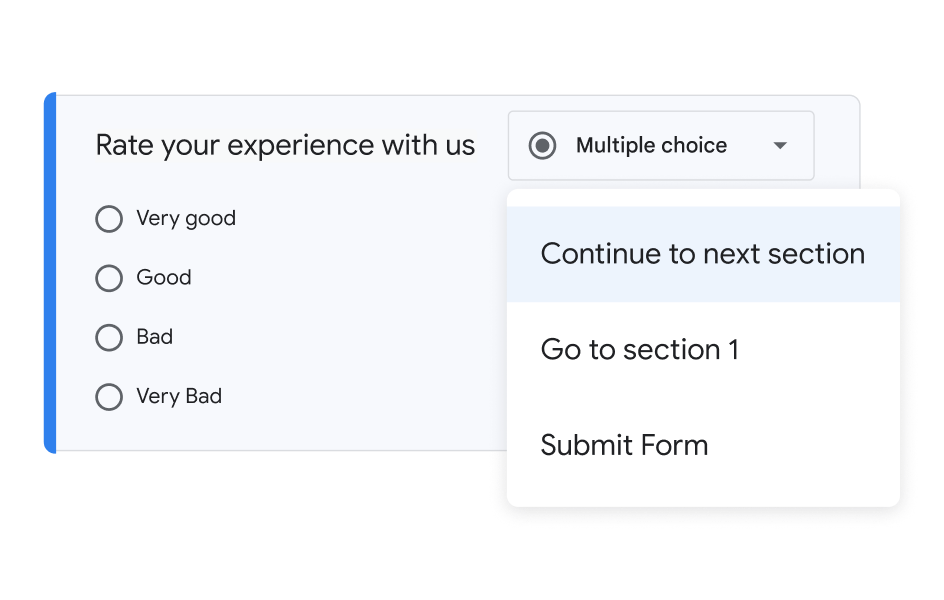
Task: Select Go to section 1
Action: pyautogui.click(x=640, y=350)
